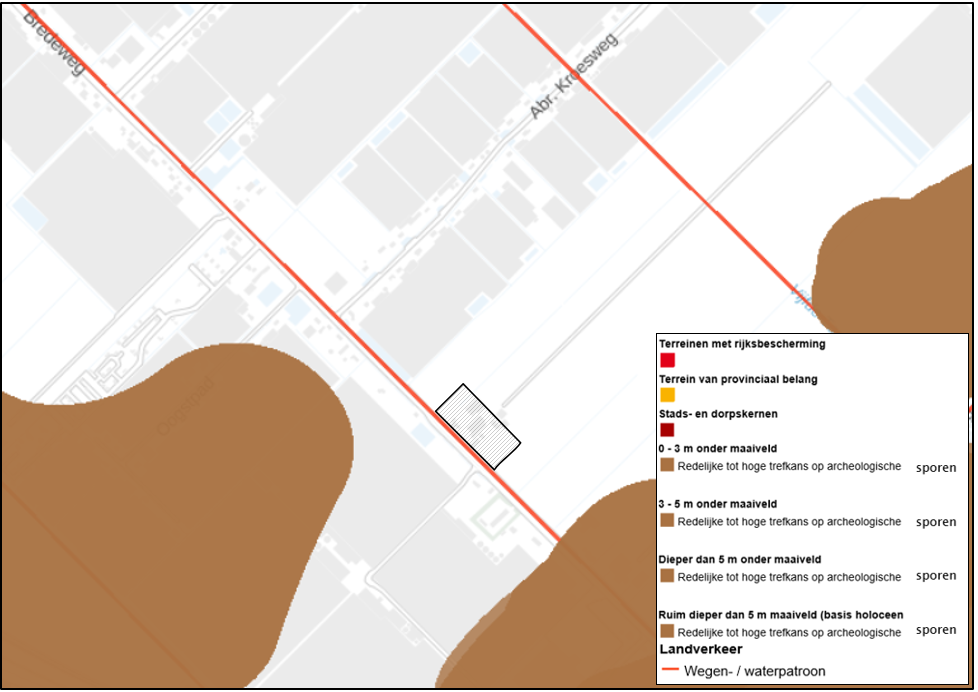
Task: Click the 'Dieper dan 5 m onder maaiveld' heading
Action: pyautogui.click(x=740, y=560)
